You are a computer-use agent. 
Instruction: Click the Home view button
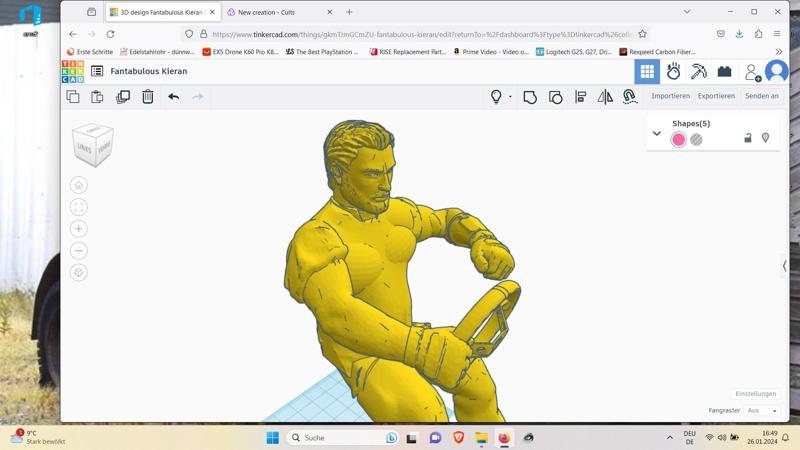click(79, 185)
